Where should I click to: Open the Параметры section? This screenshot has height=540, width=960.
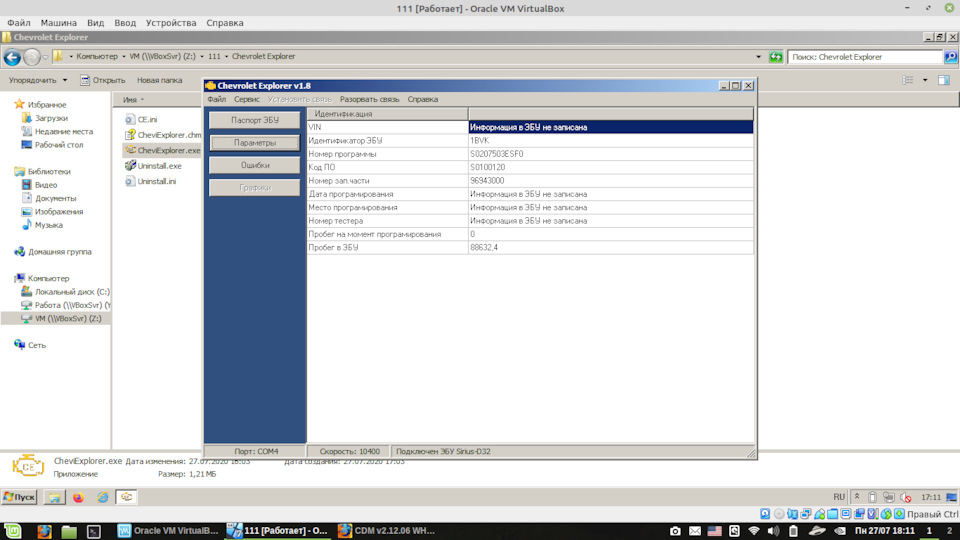click(x=255, y=143)
